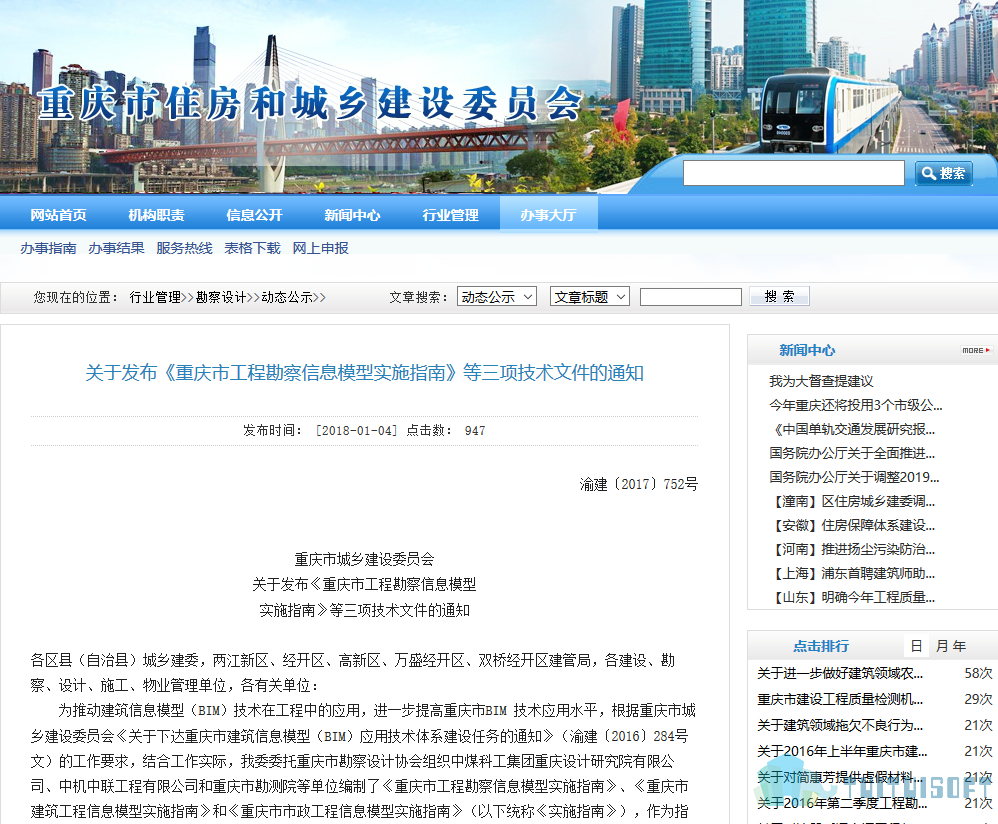
Task: Open 办事结果 submenu link
Action: tap(116, 248)
